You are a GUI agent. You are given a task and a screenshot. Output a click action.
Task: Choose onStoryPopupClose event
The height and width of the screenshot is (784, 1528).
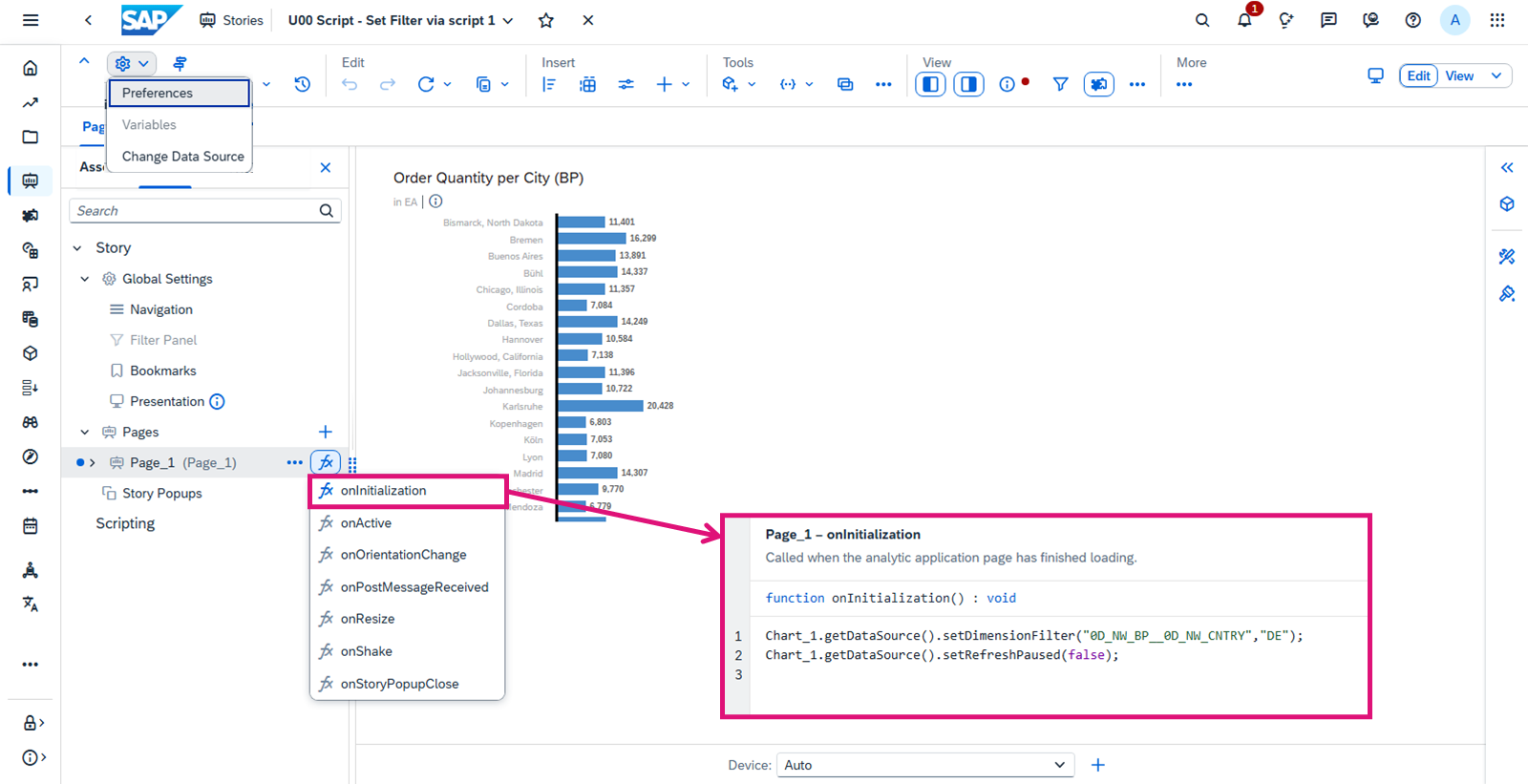point(407,684)
